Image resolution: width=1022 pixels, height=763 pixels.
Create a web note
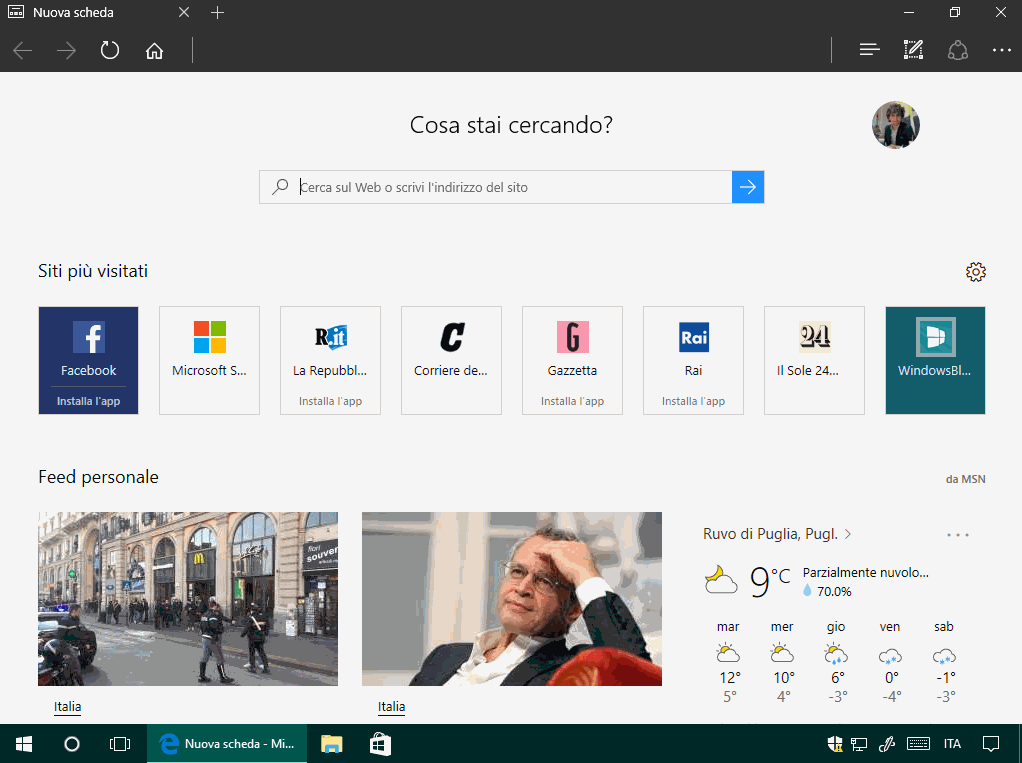[913, 50]
